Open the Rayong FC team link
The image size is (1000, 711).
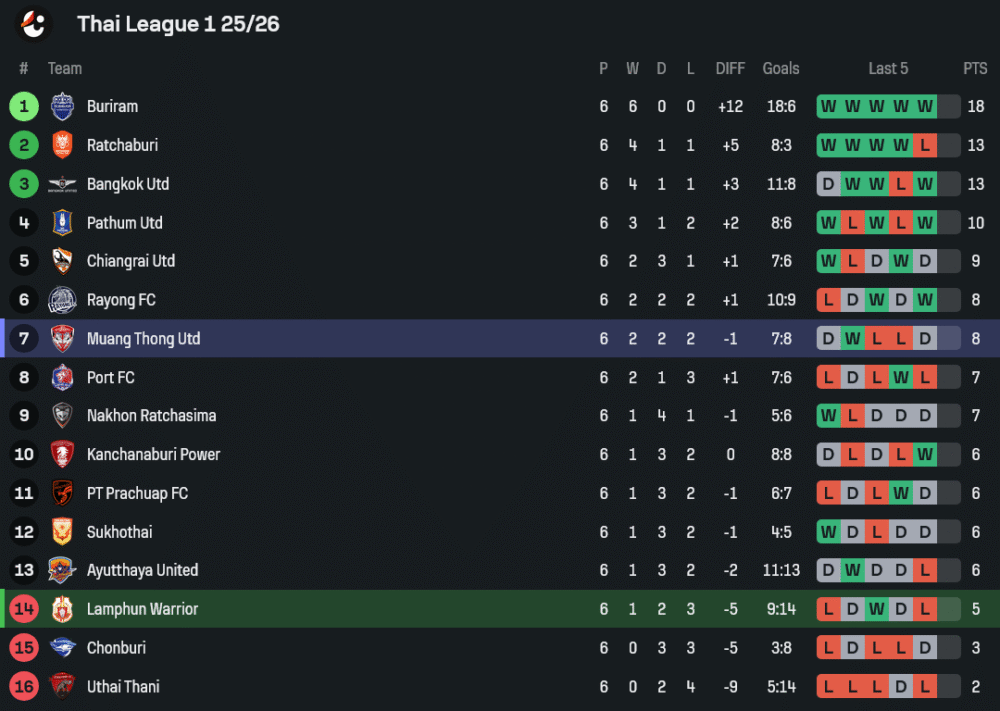pyautogui.click(x=121, y=300)
